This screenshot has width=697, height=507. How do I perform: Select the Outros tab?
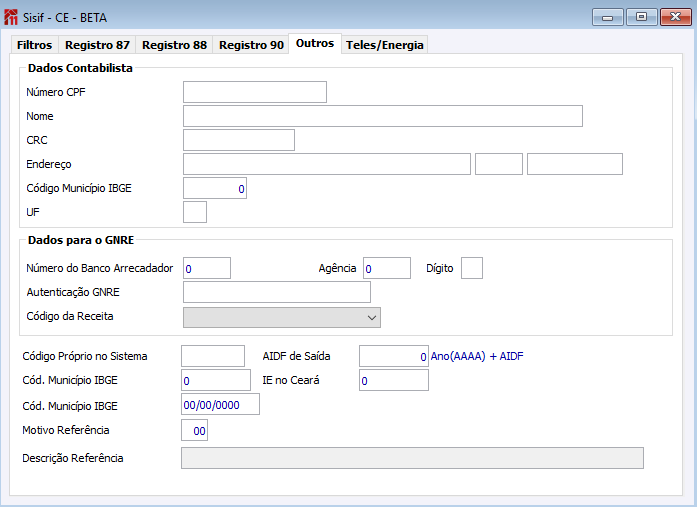315,44
